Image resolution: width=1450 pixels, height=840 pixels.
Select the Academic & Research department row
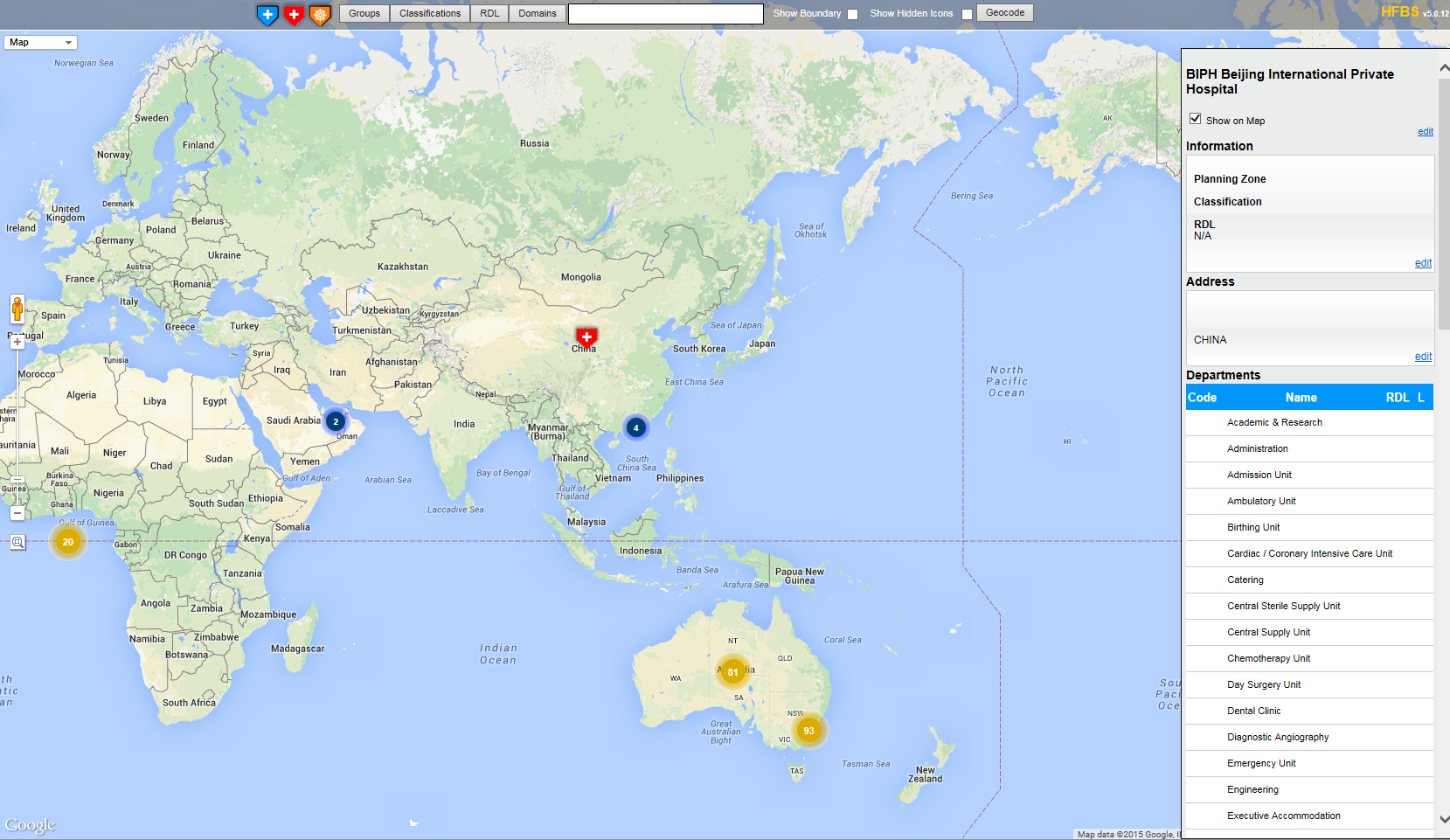(1309, 422)
